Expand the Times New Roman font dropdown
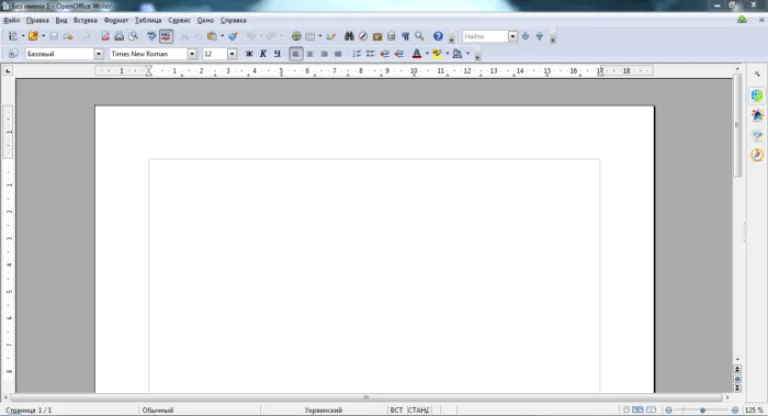The height and width of the screenshot is (416, 768). 192,54
